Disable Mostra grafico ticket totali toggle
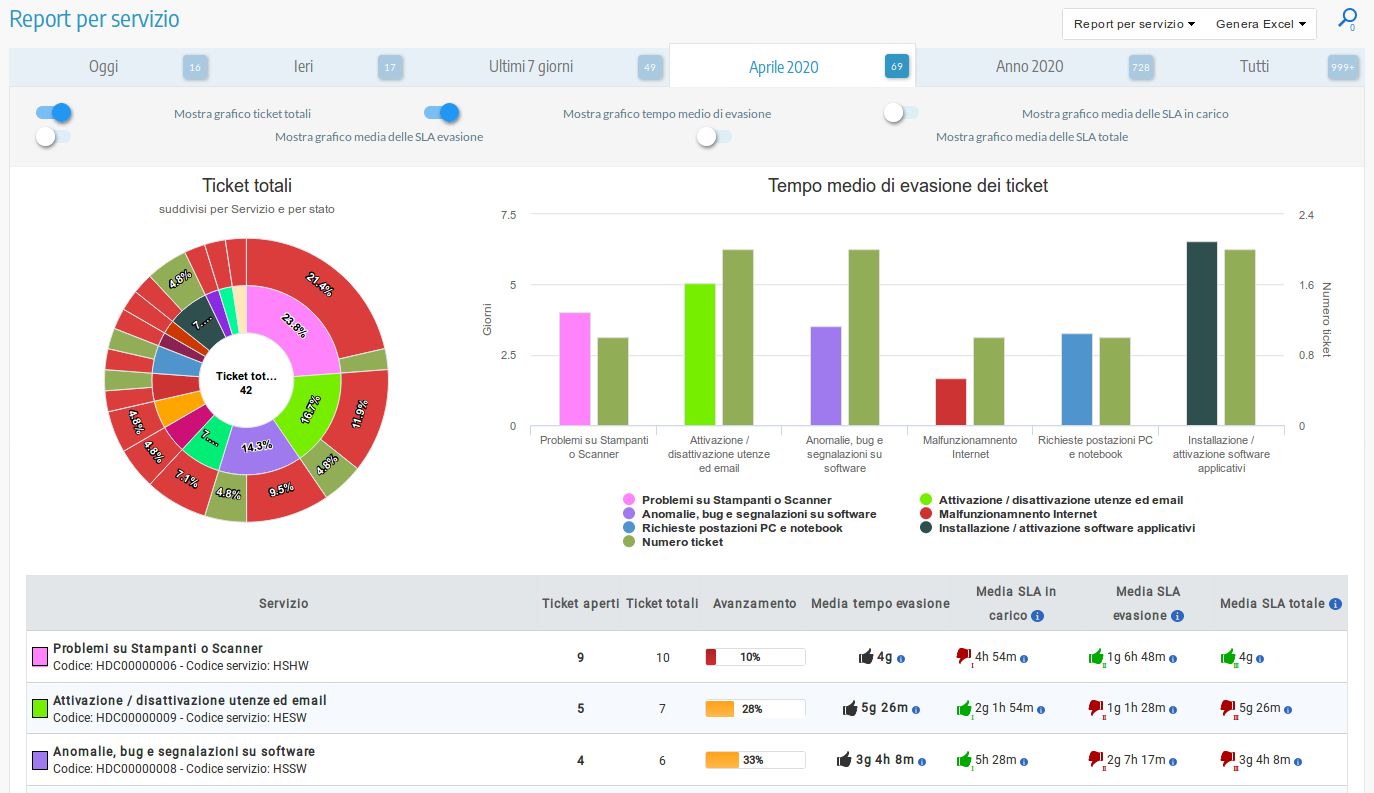 click(54, 113)
